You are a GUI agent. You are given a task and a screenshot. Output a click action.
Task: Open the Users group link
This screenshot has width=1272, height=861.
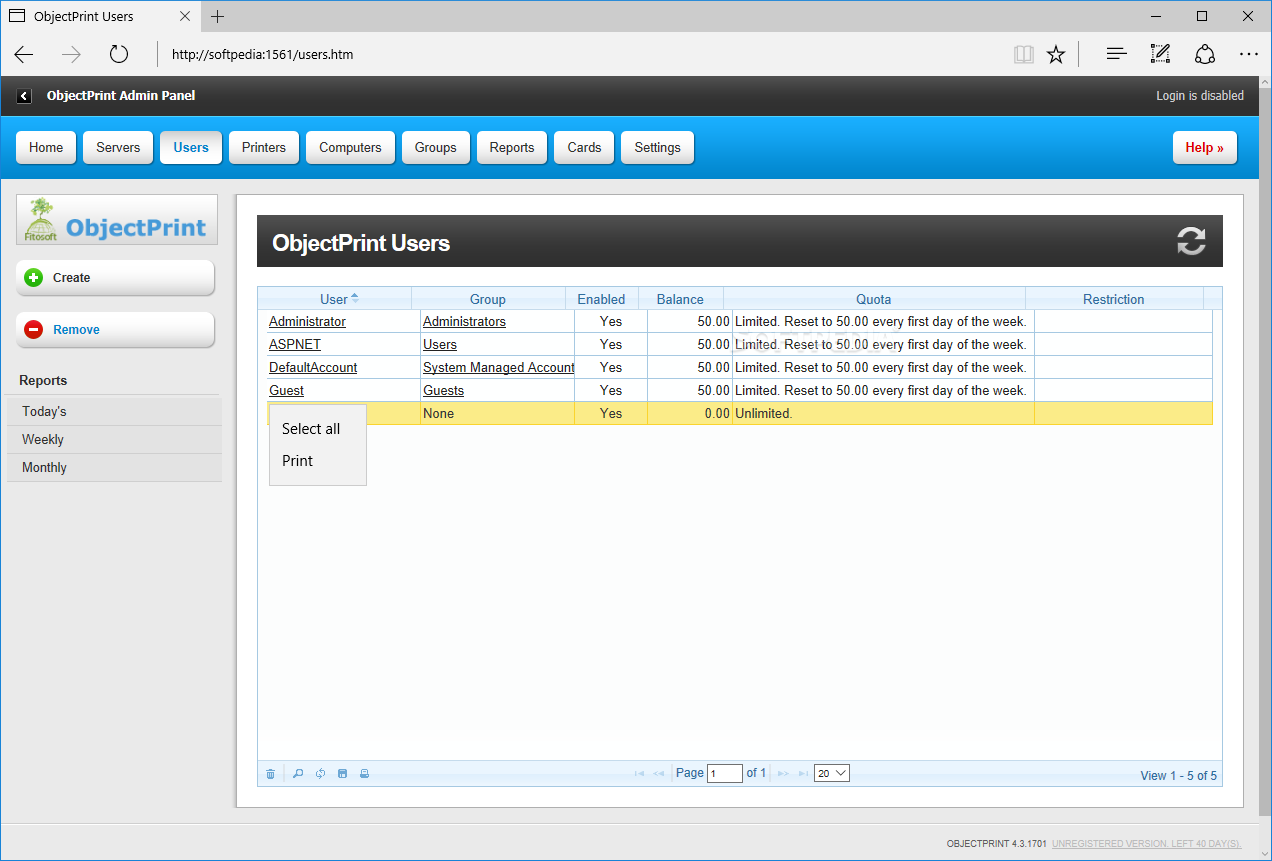[x=440, y=345]
